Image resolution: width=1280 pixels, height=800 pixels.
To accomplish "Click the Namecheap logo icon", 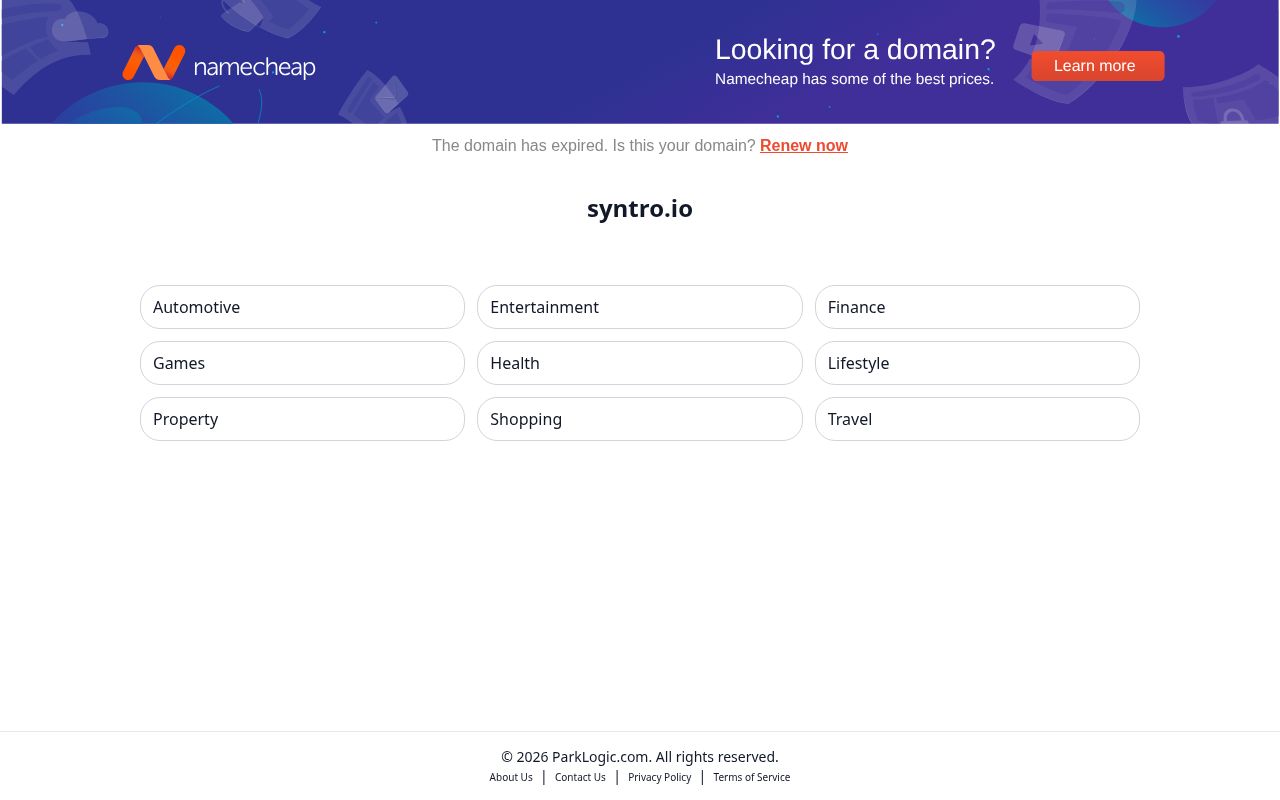I will pos(154,62).
